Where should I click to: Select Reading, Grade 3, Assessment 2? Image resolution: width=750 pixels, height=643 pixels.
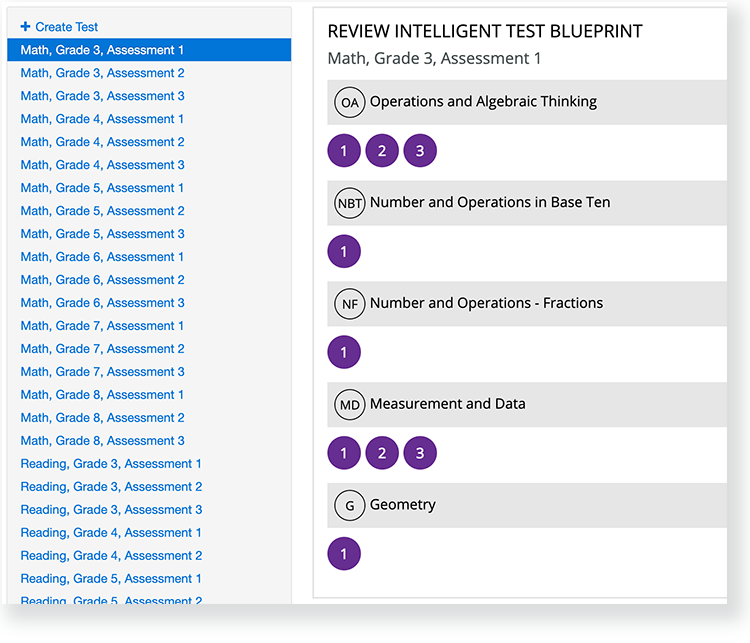(x=111, y=487)
